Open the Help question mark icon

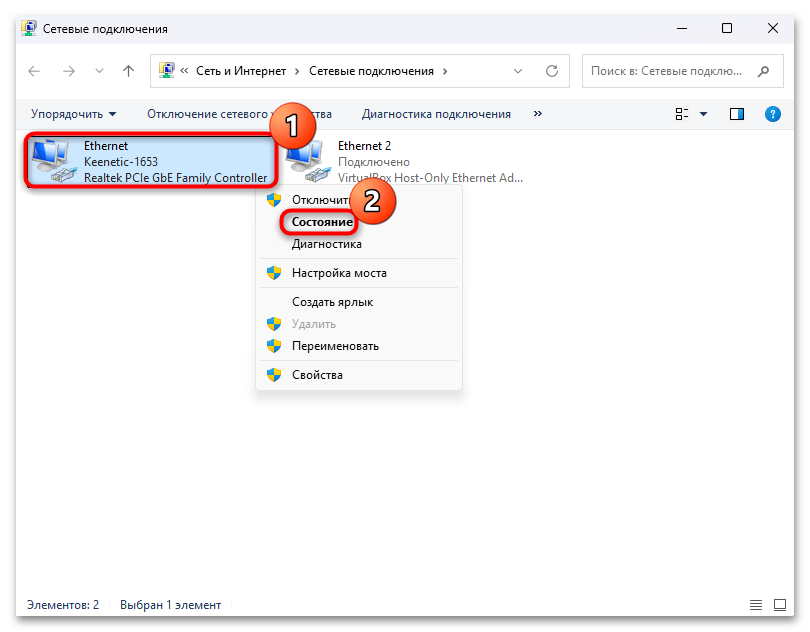pos(772,114)
